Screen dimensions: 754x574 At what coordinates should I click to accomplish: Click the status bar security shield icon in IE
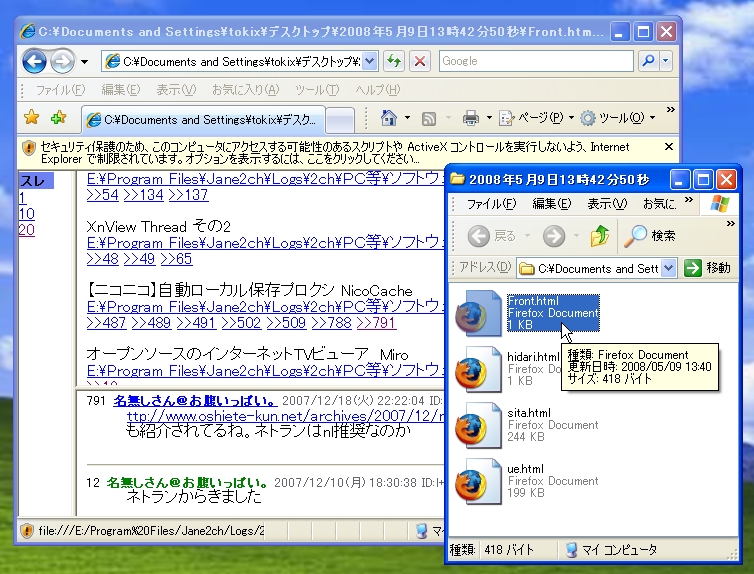click(27, 530)
